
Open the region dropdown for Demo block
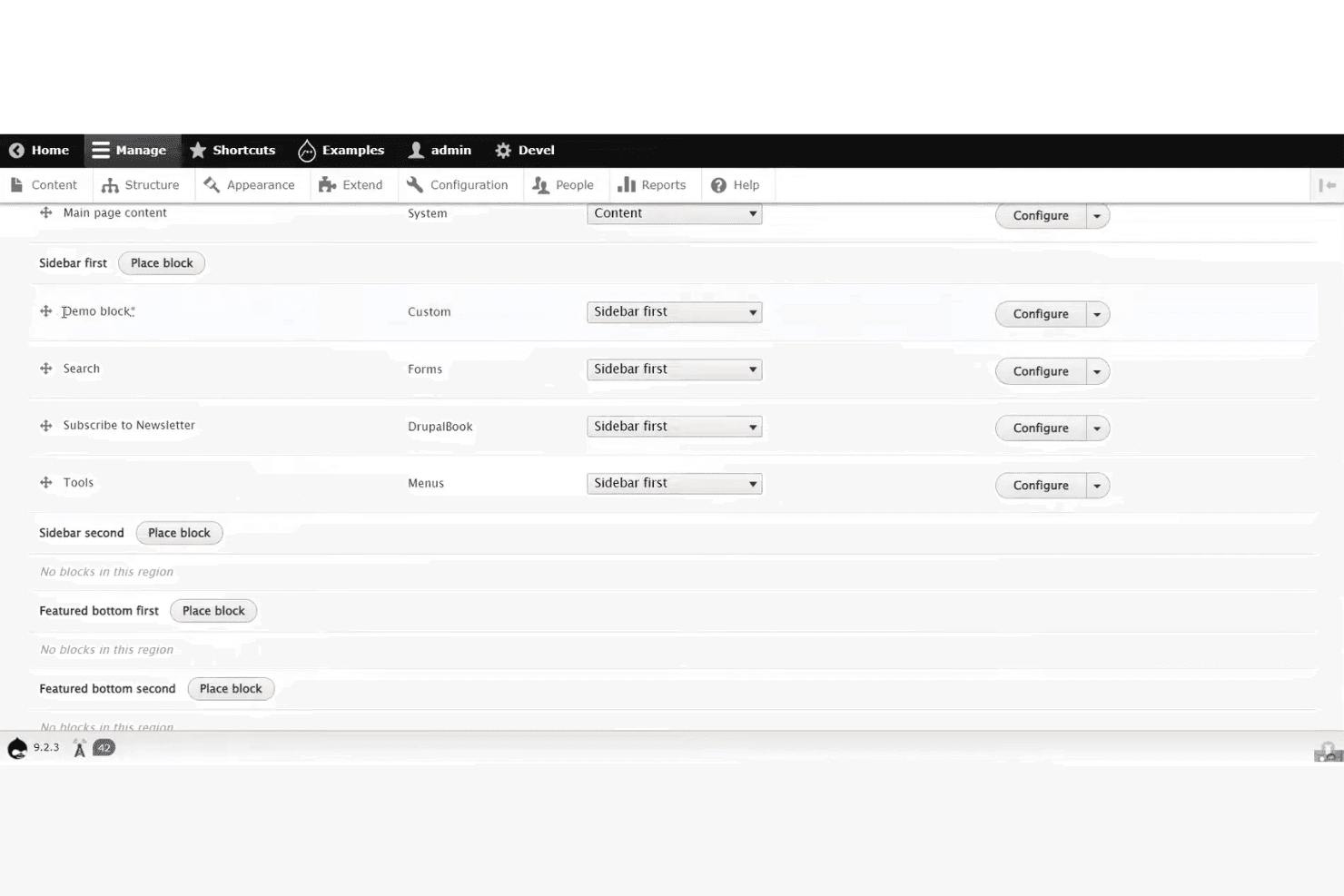coord(675,312)
